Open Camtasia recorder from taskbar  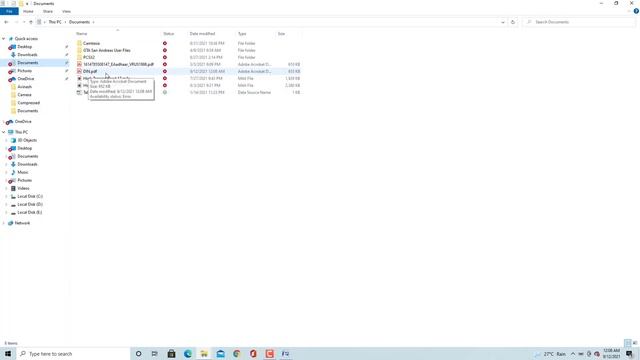(269, 353)
